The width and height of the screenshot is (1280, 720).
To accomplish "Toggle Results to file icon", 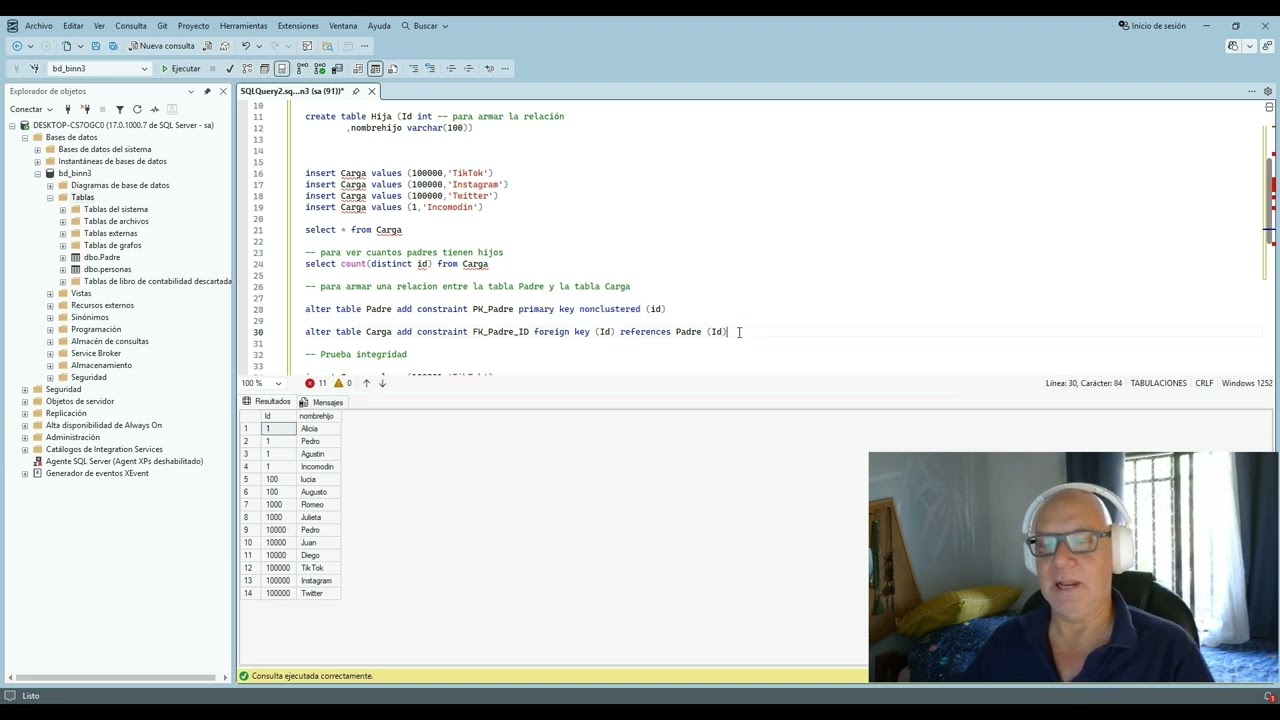I will [x=392, y=69].
